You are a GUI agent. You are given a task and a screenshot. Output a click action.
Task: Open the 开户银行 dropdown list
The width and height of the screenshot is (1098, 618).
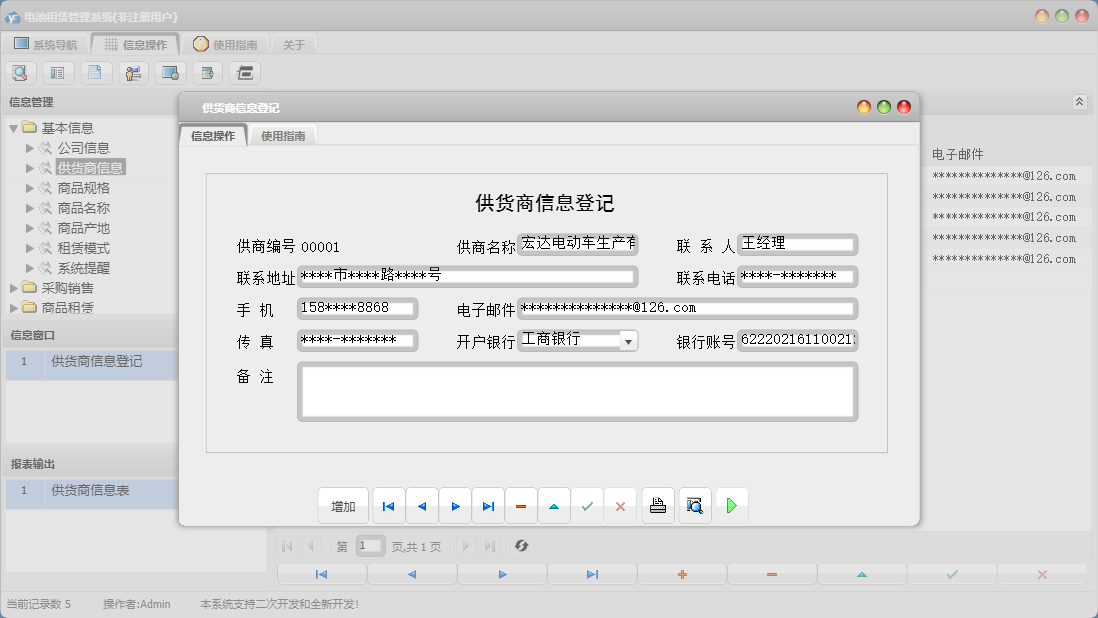628,342
